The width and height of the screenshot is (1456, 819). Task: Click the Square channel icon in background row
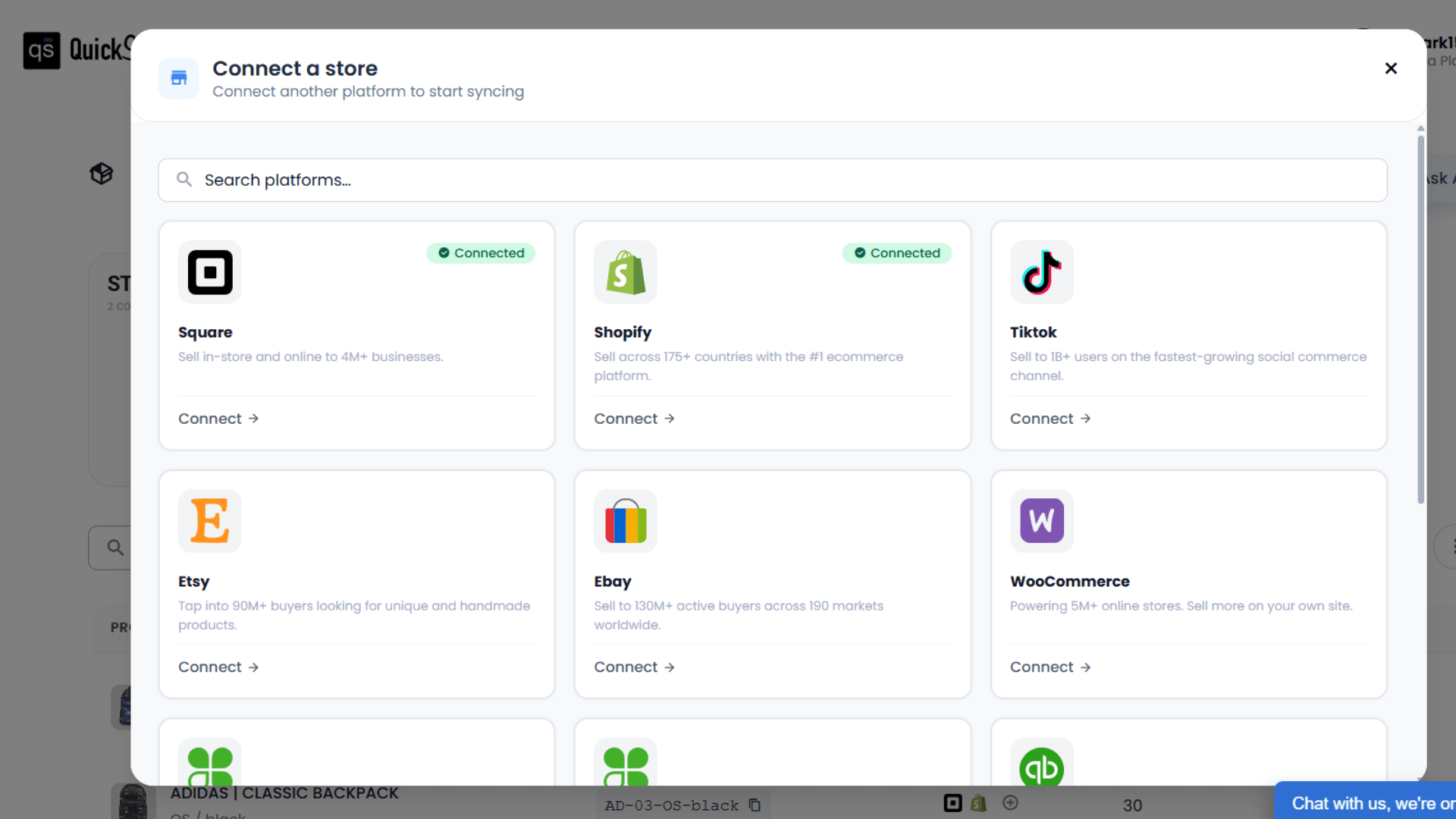coord(953,803)
